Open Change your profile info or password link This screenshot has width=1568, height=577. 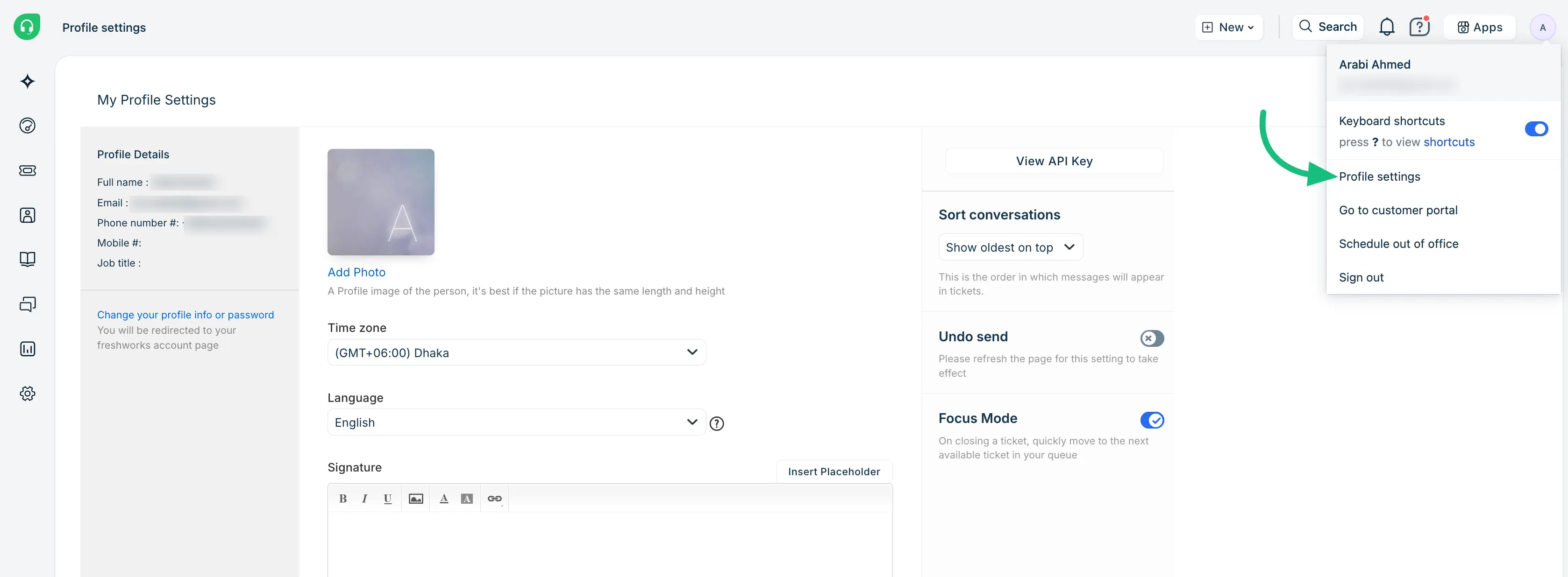click(185, 314)
